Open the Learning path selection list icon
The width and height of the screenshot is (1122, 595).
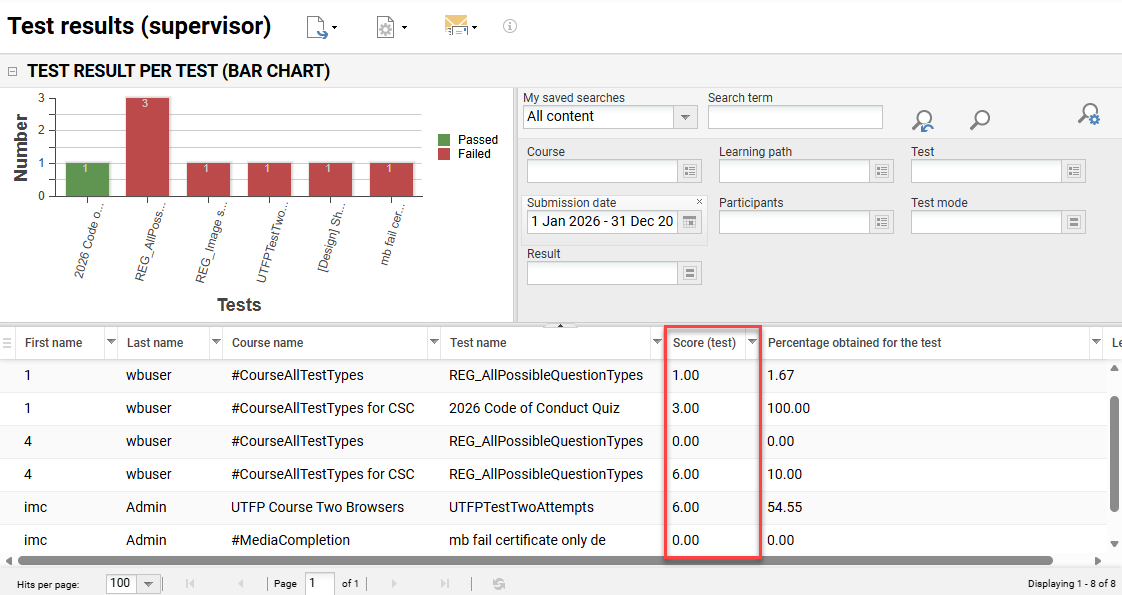[x=882, y=171]
